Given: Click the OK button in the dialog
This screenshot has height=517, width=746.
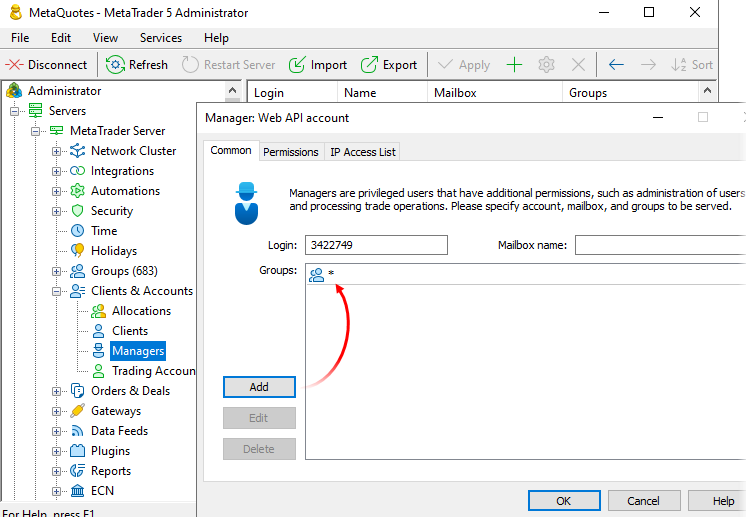Looking at the screenshot, I should click(564, 501).
